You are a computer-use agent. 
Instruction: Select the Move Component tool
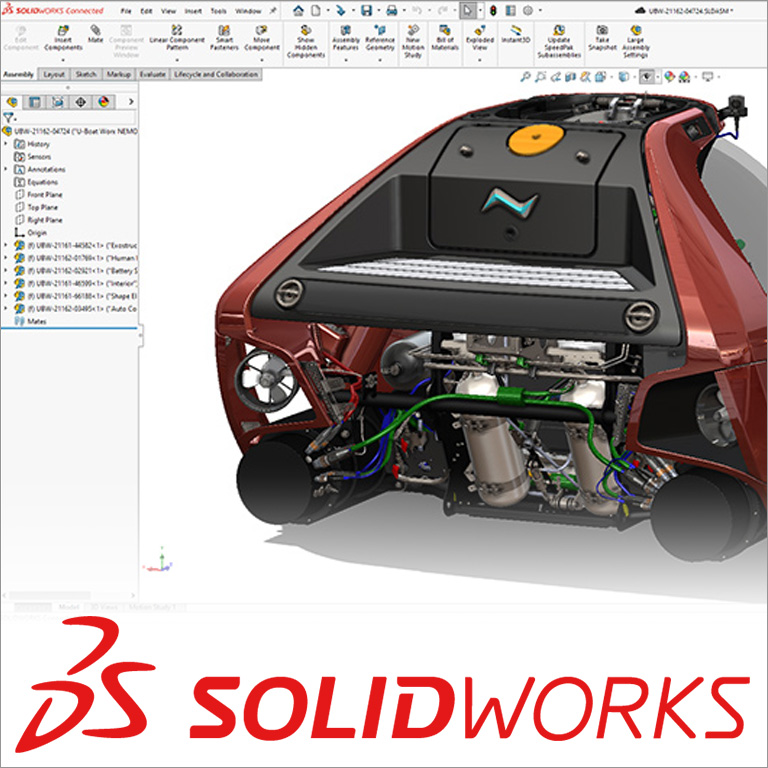point(262,39)
